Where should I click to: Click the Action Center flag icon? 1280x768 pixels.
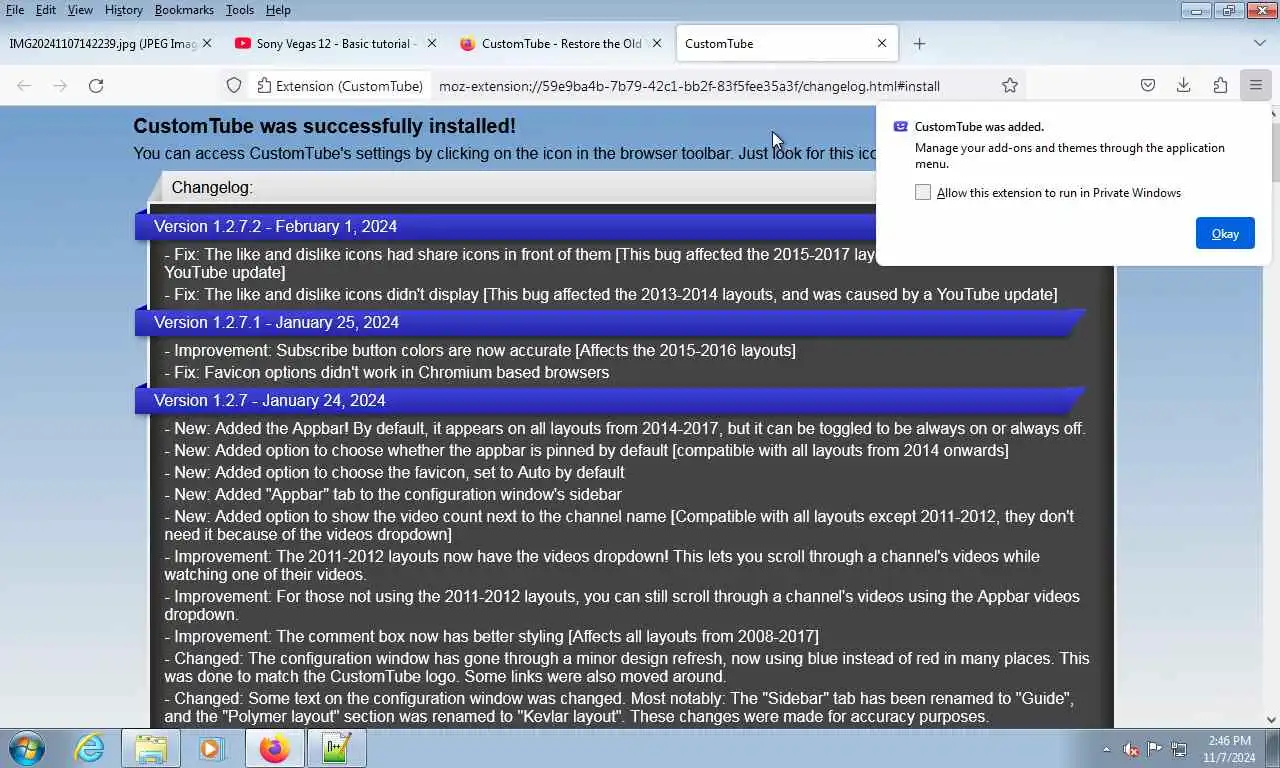pos(1155,749)
